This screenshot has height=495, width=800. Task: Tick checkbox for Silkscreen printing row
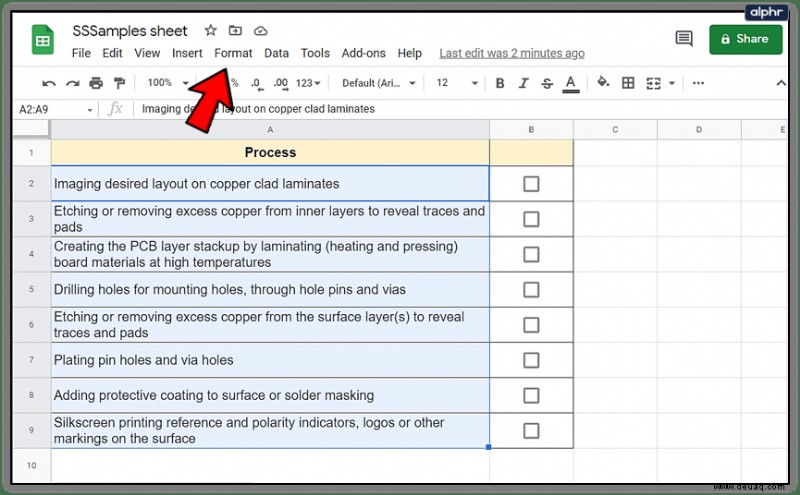(531, 431)
